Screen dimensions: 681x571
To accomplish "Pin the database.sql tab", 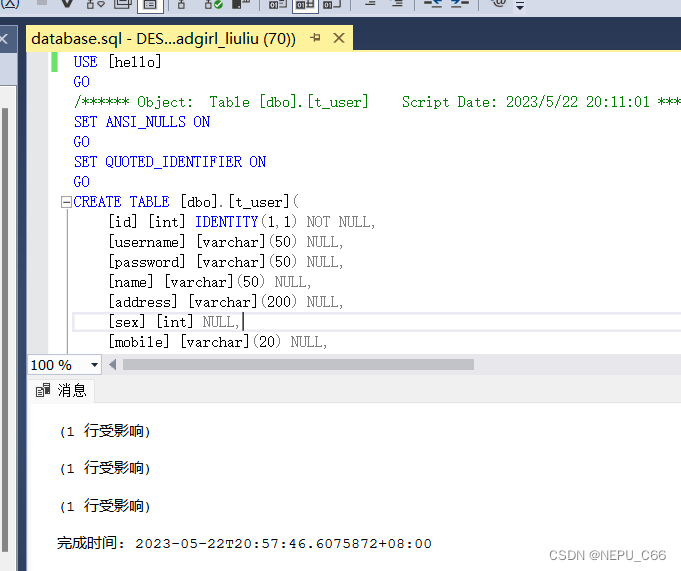I will pyautogui.click(x=315, y=39).
